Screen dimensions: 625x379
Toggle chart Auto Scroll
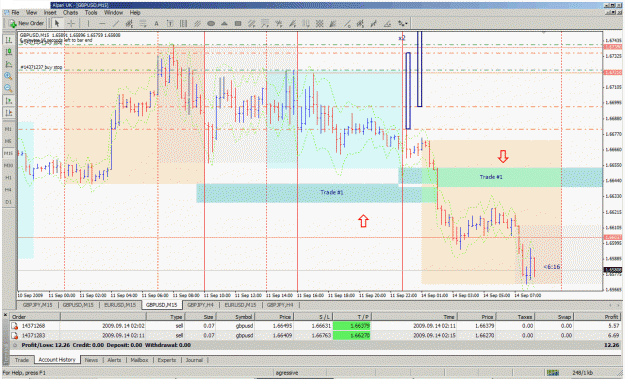coord(8,100)
